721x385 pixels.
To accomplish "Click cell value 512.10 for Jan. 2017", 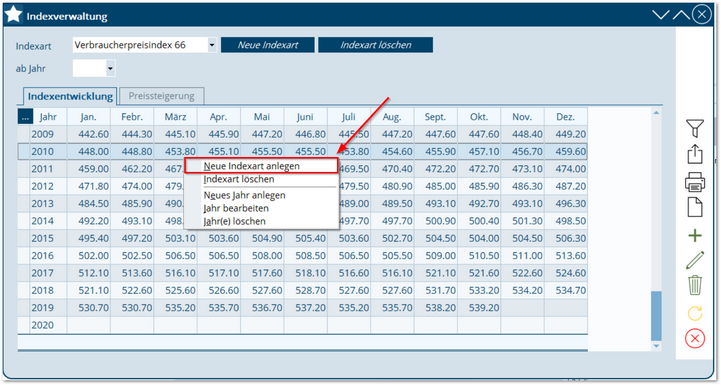I will pyautogui.click(x=89, y=273).
